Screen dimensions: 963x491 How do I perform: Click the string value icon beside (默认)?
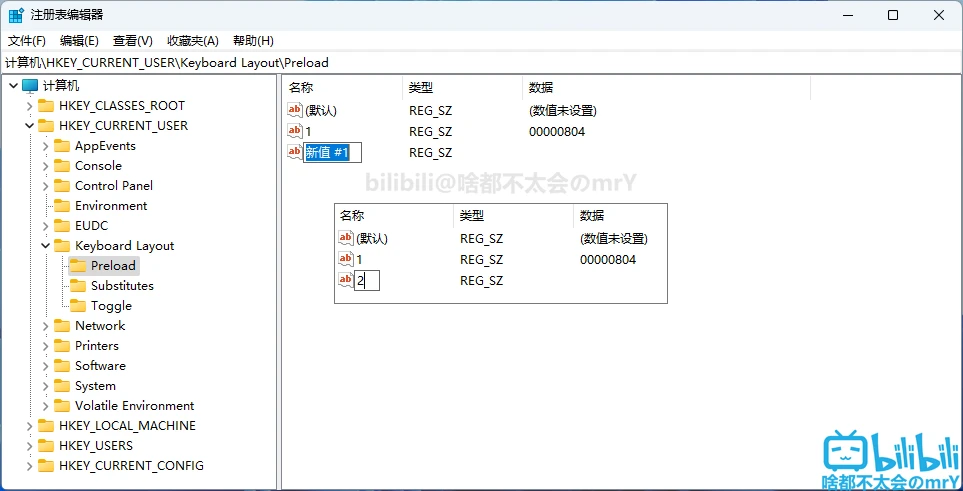tap(295, 111)
